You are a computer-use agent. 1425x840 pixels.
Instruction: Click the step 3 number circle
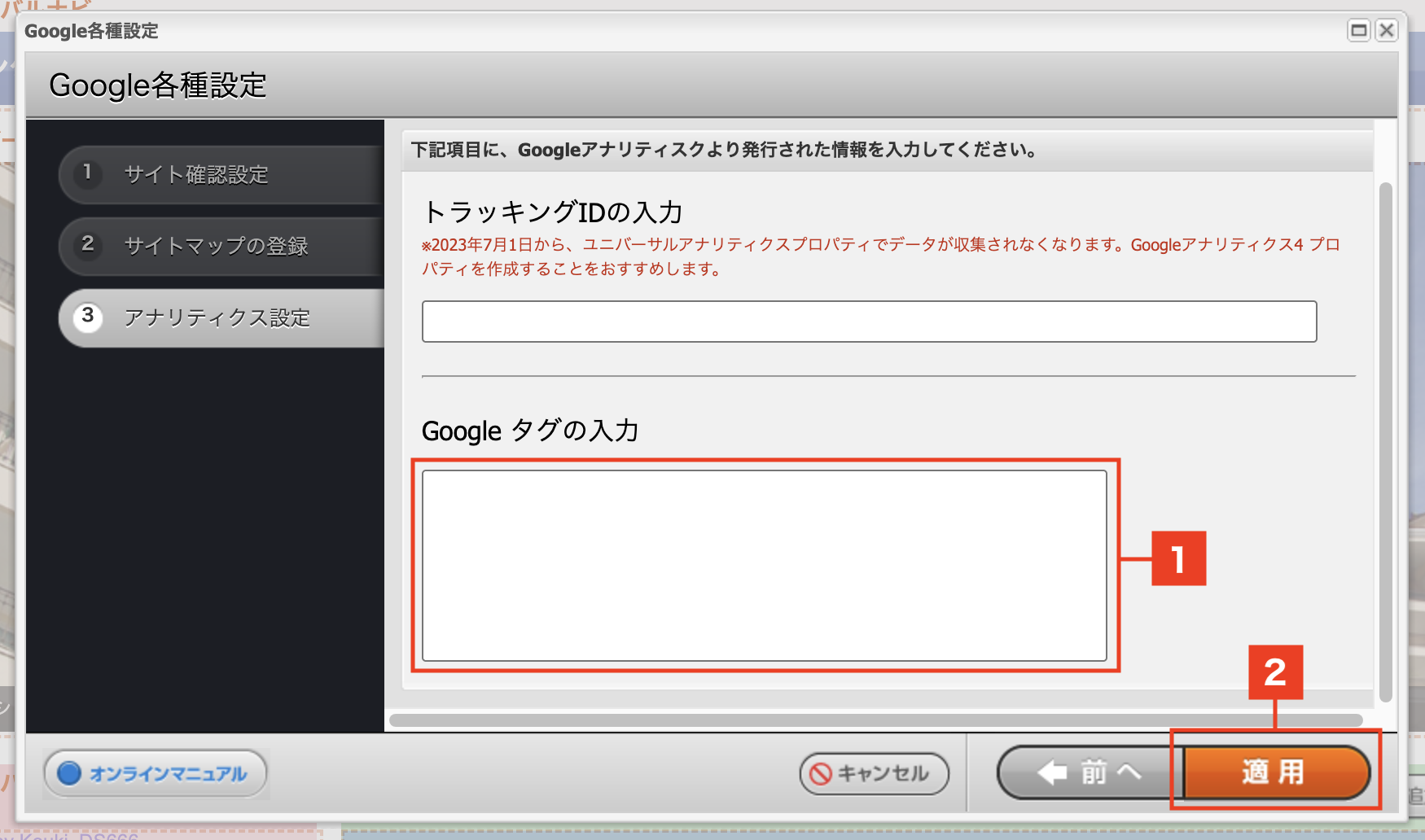tap(87, 316)
